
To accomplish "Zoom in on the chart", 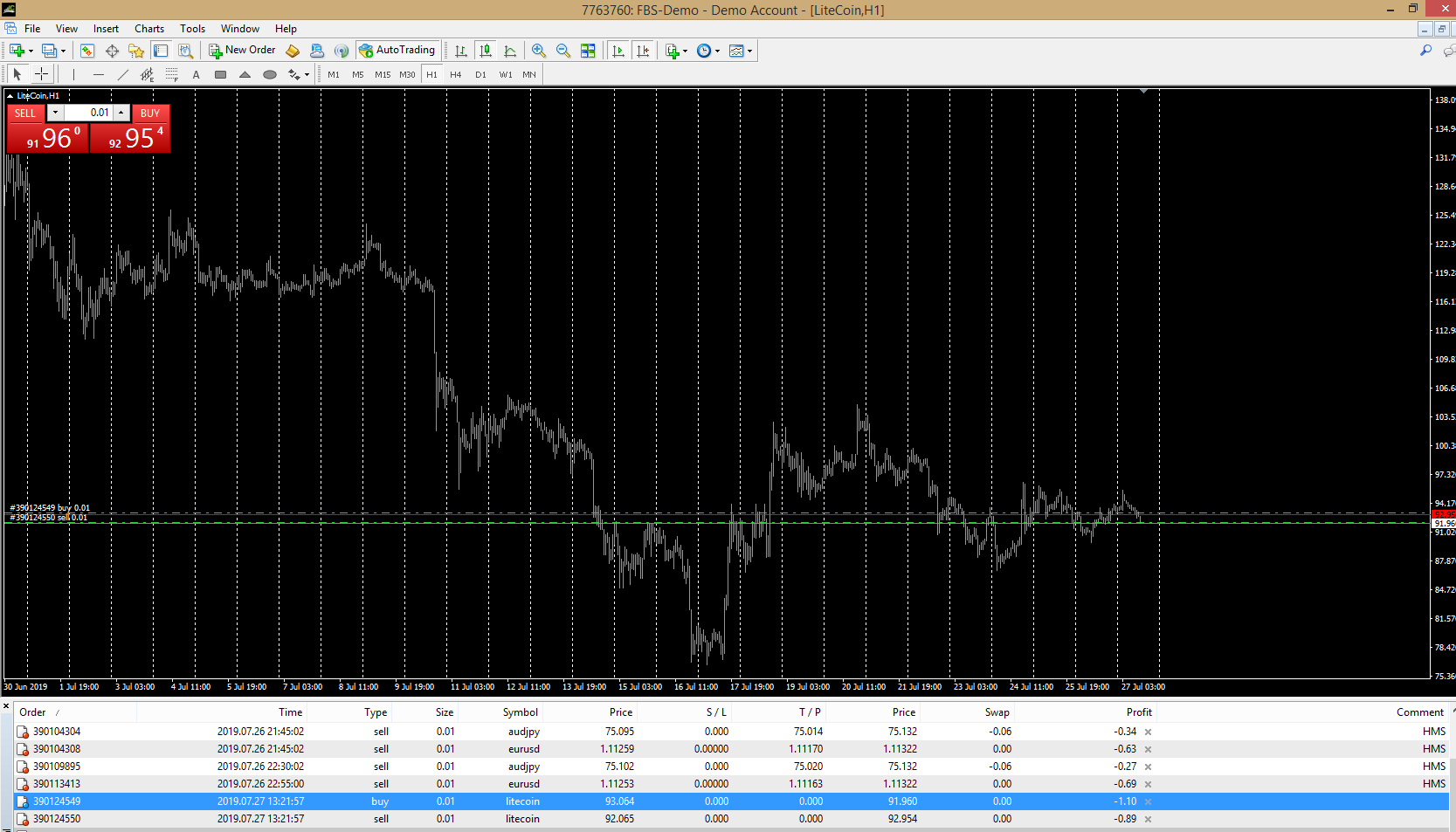I will pyautogui.click(x=538, y=51).
